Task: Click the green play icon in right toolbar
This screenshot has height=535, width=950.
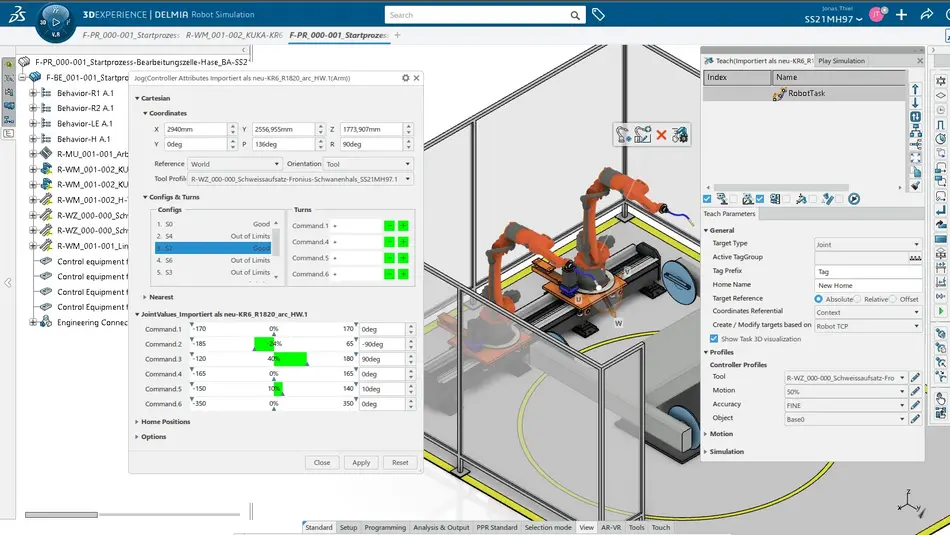Action: (x=941, y=311)
